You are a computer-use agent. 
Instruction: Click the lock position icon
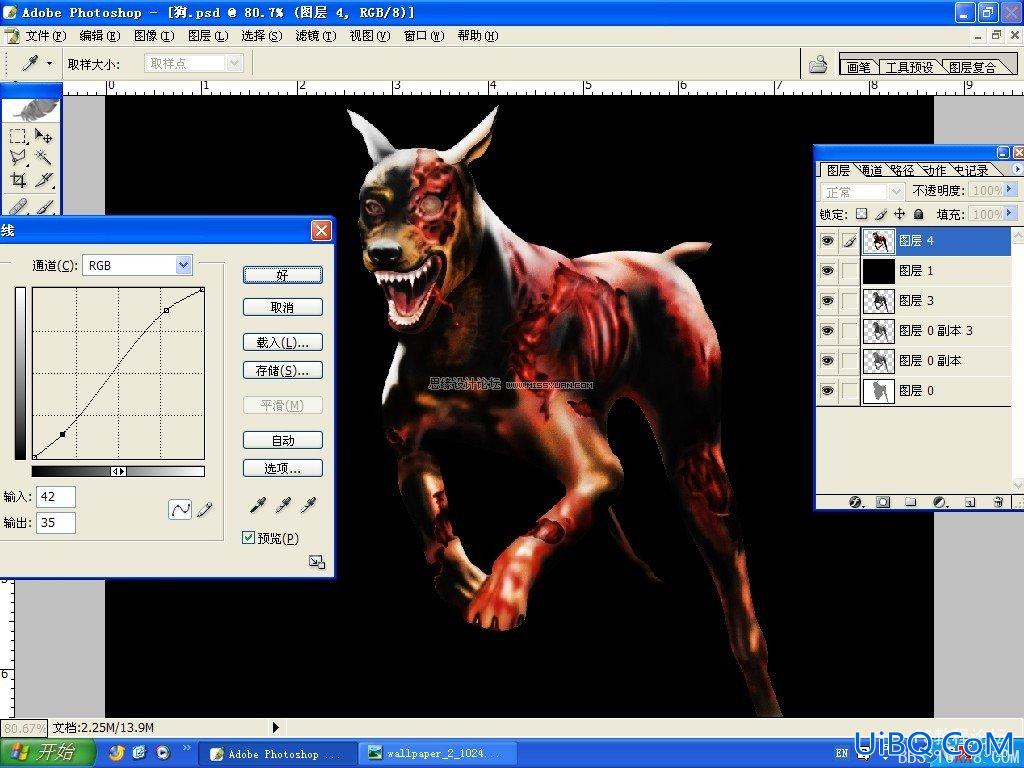(x=899, y=214)
